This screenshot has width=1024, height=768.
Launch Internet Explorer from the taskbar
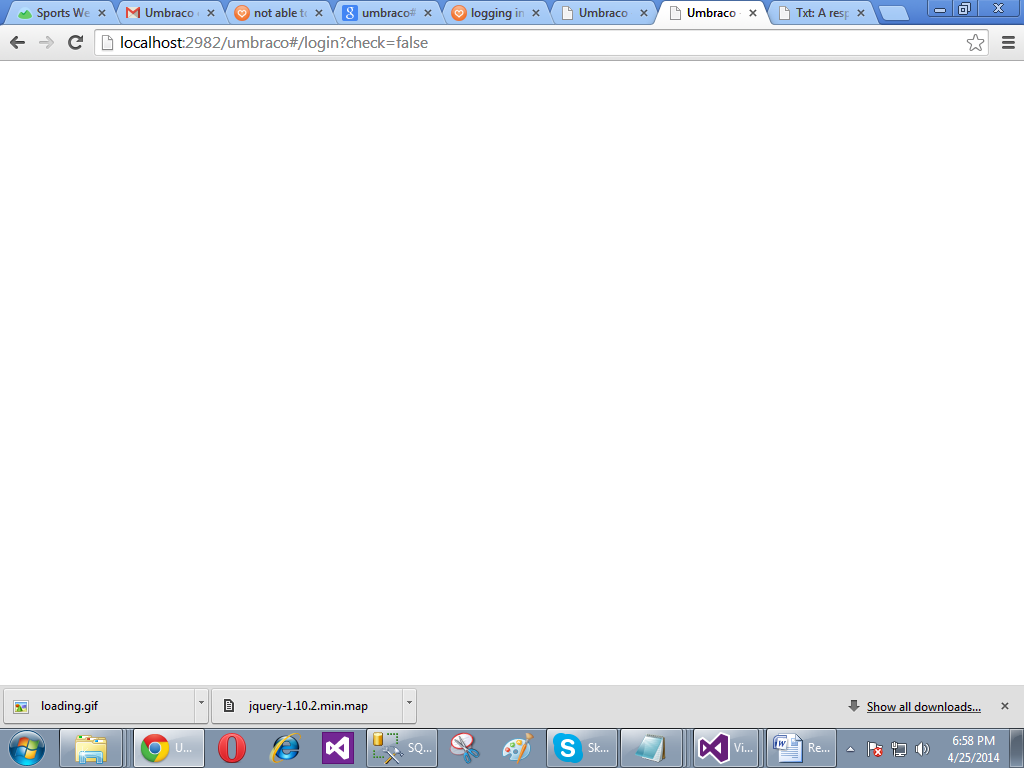[286, 747]
